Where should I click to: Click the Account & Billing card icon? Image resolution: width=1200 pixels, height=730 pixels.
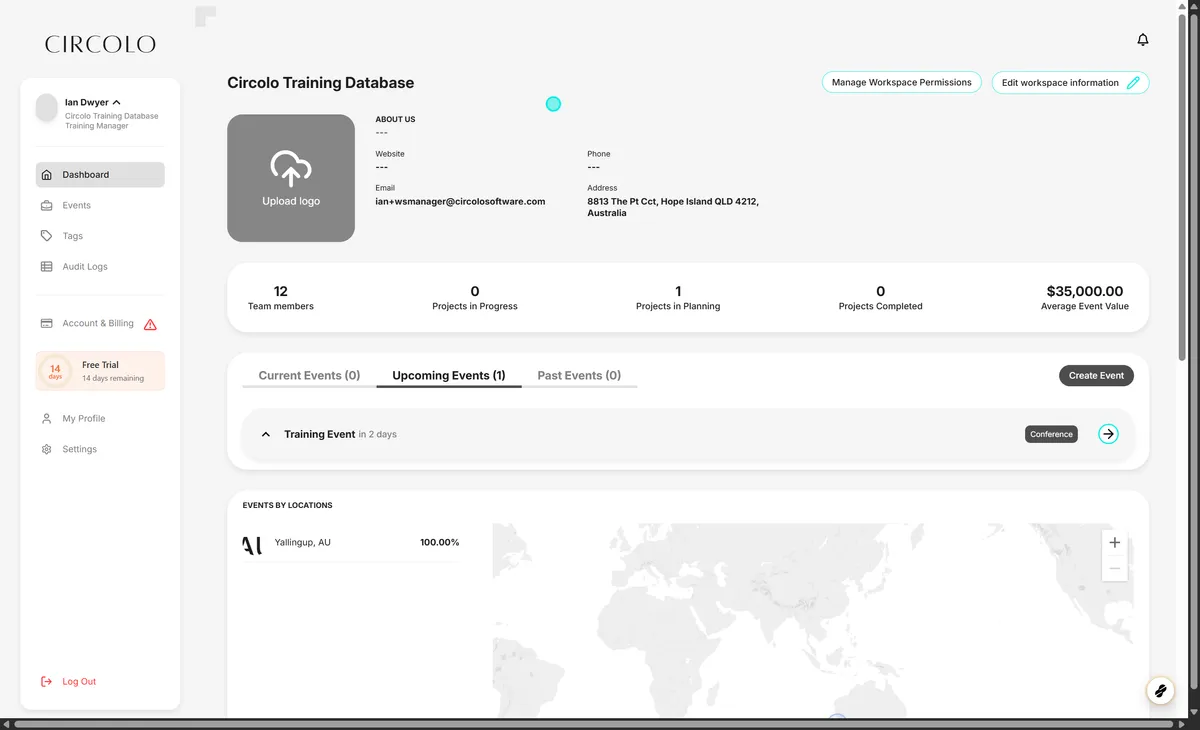(46, 324)
